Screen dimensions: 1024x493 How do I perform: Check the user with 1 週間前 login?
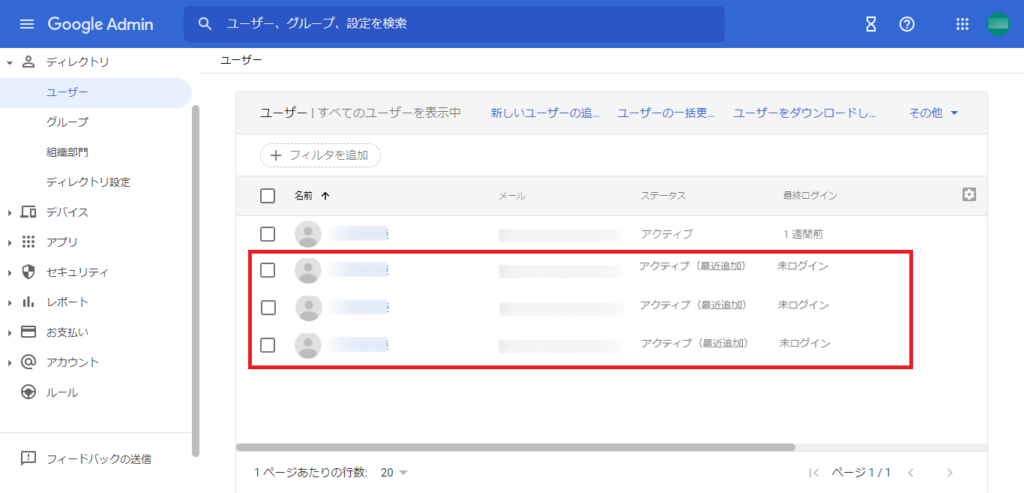coord(268,234)
